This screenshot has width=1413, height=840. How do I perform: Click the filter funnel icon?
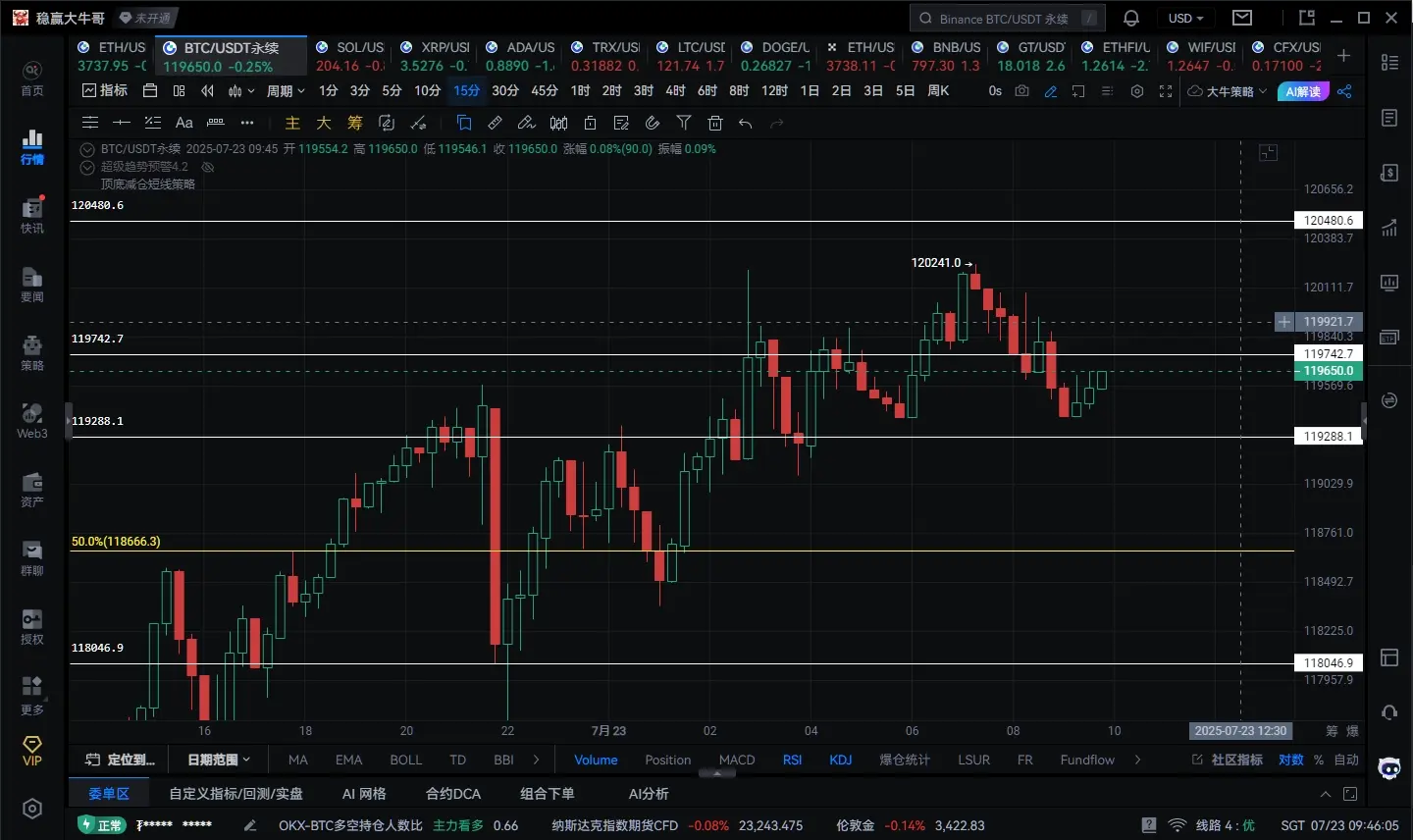coord(684,123)
